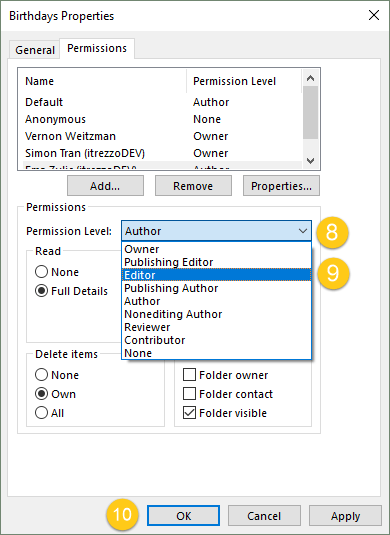Viewport: 390px width, 535px height.
Task: Choose Publishing Editor from the permission list
Action: click(x=216, y=262)
